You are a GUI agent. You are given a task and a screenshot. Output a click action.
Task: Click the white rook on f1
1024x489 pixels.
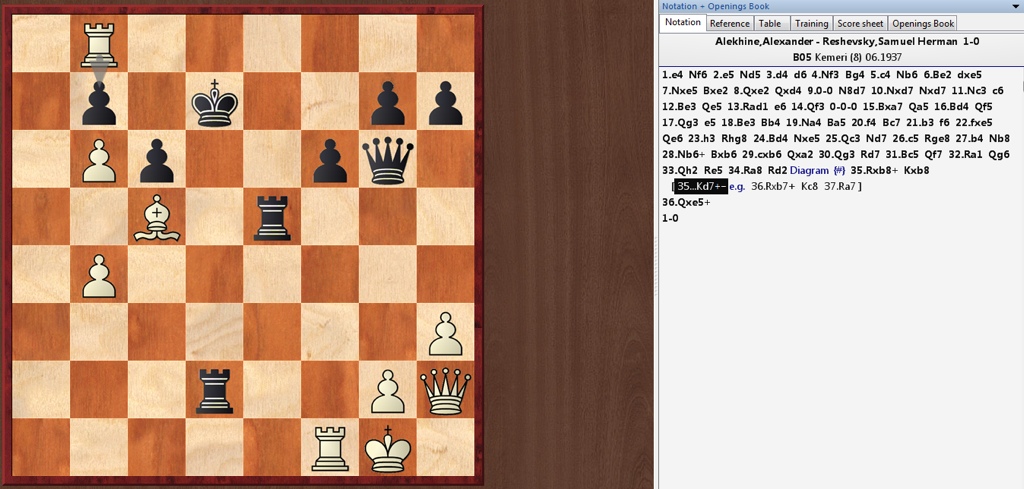click(330, 449)
